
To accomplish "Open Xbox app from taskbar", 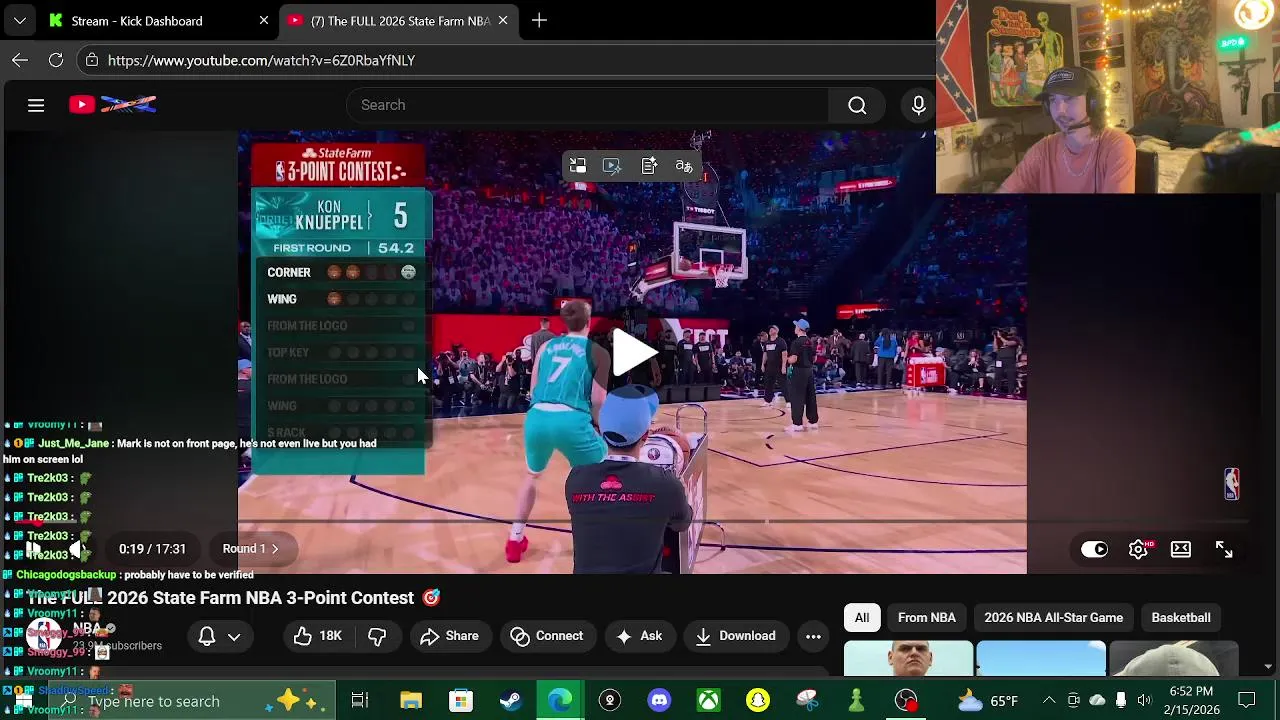I will coord(708,701).
